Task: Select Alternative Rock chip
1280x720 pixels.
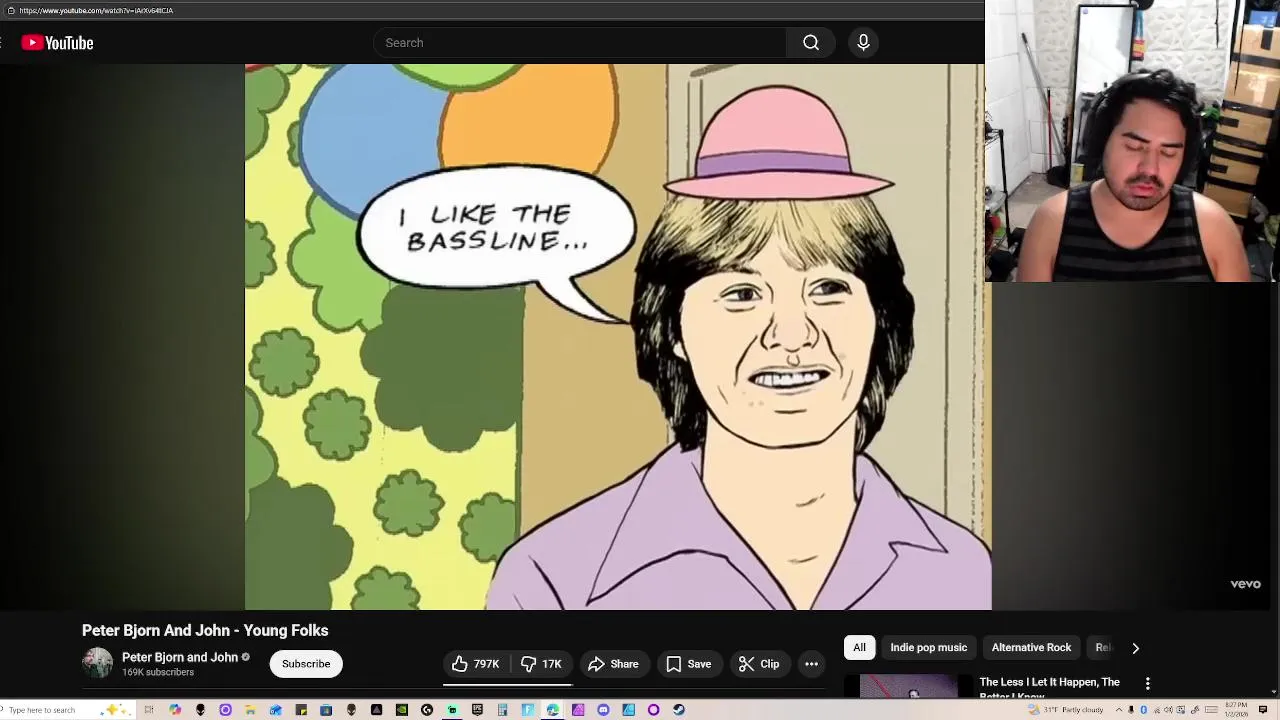Action: pos(1031,647)
